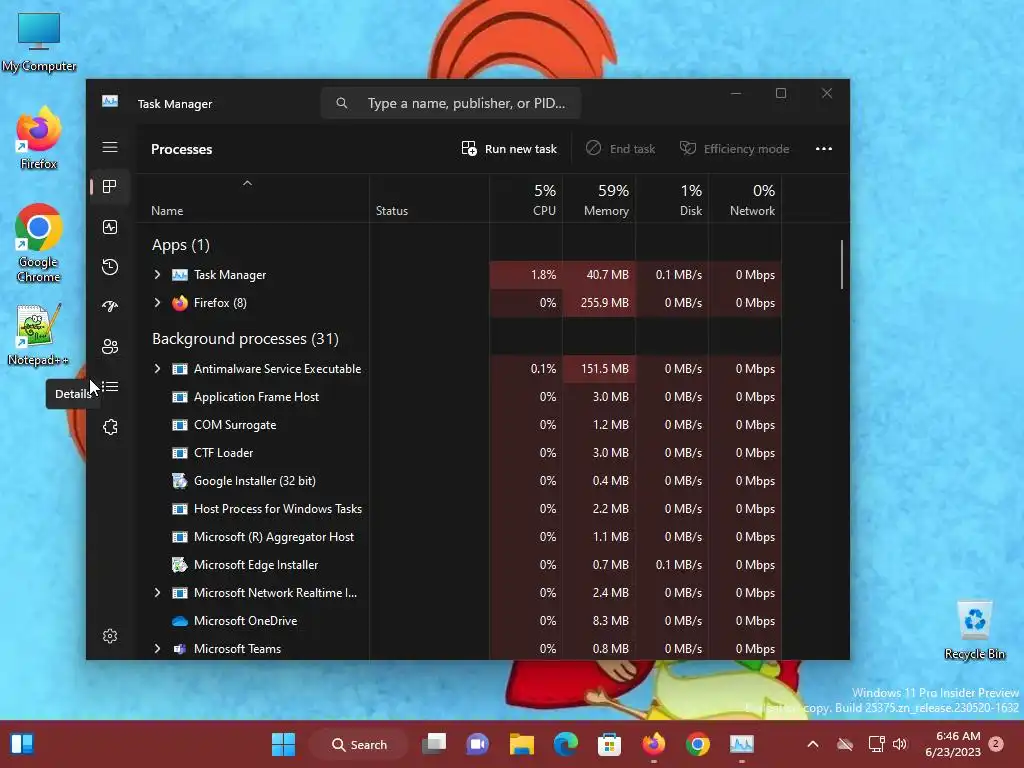Open the clock and date flyout
This screenshot has width=1024, height=768.
[953, 744]
